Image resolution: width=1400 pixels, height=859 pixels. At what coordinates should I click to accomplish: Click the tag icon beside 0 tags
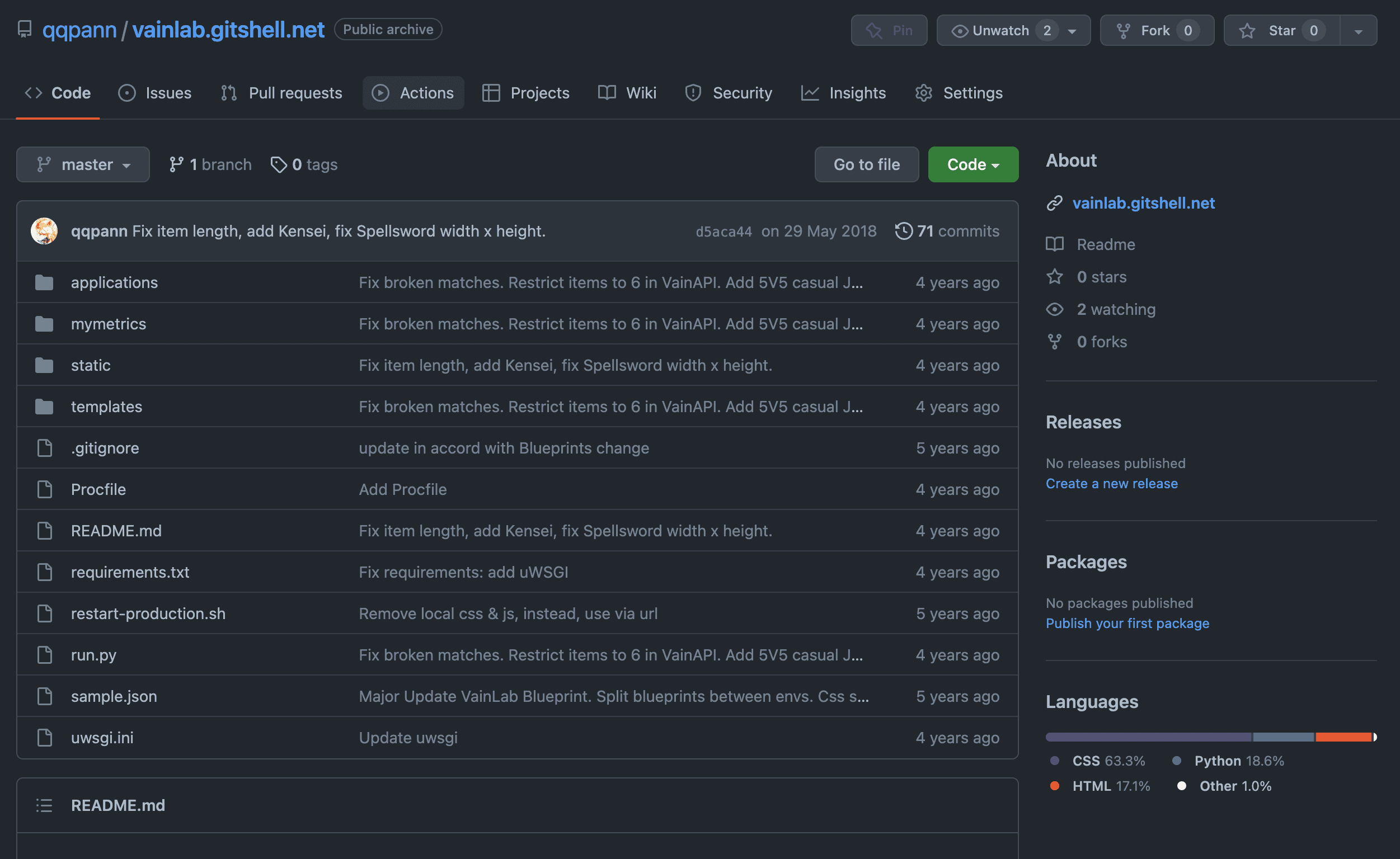(279, 164)
